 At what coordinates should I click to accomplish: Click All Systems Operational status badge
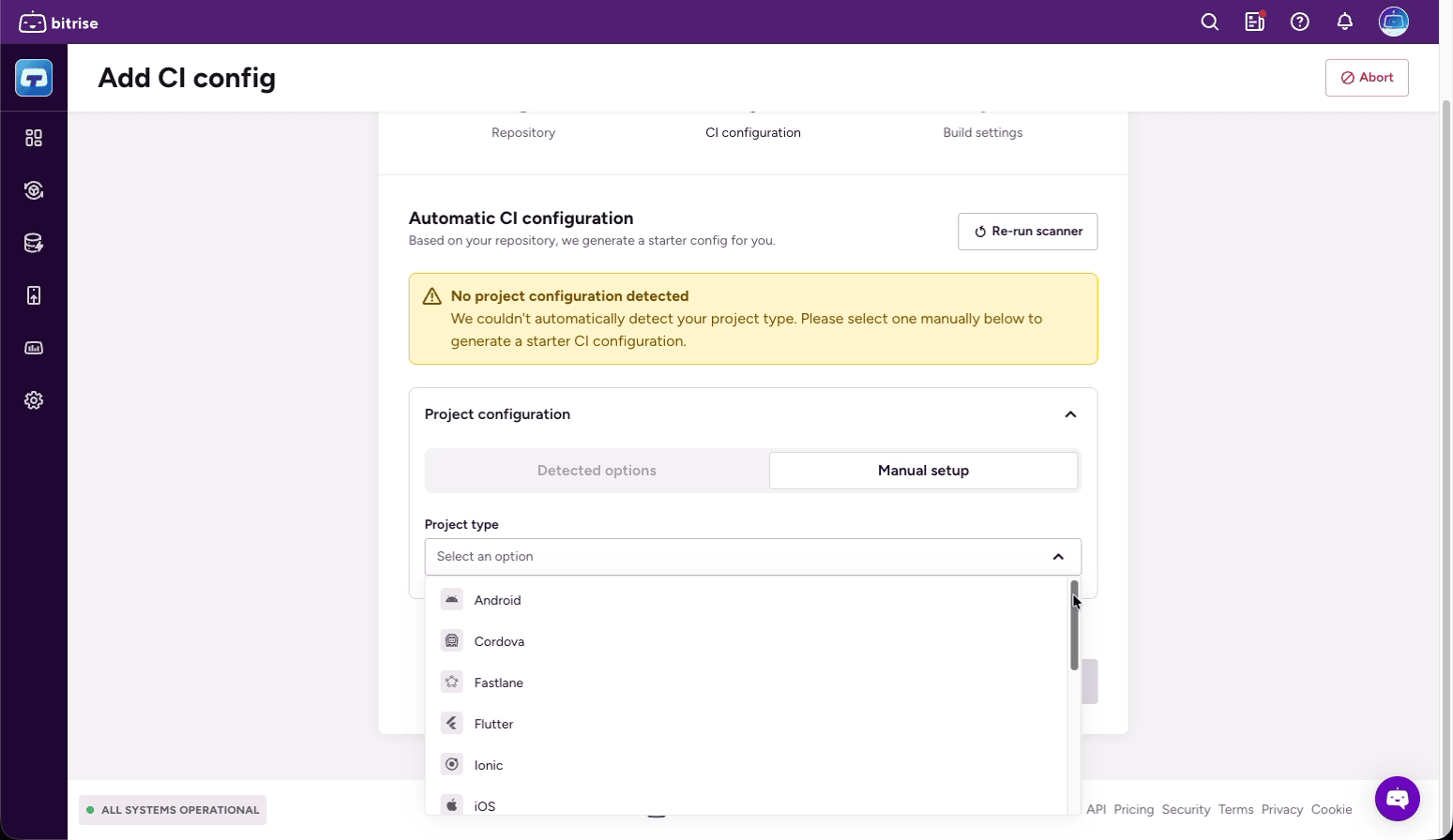pyautogui.click(x=173, y=810)
